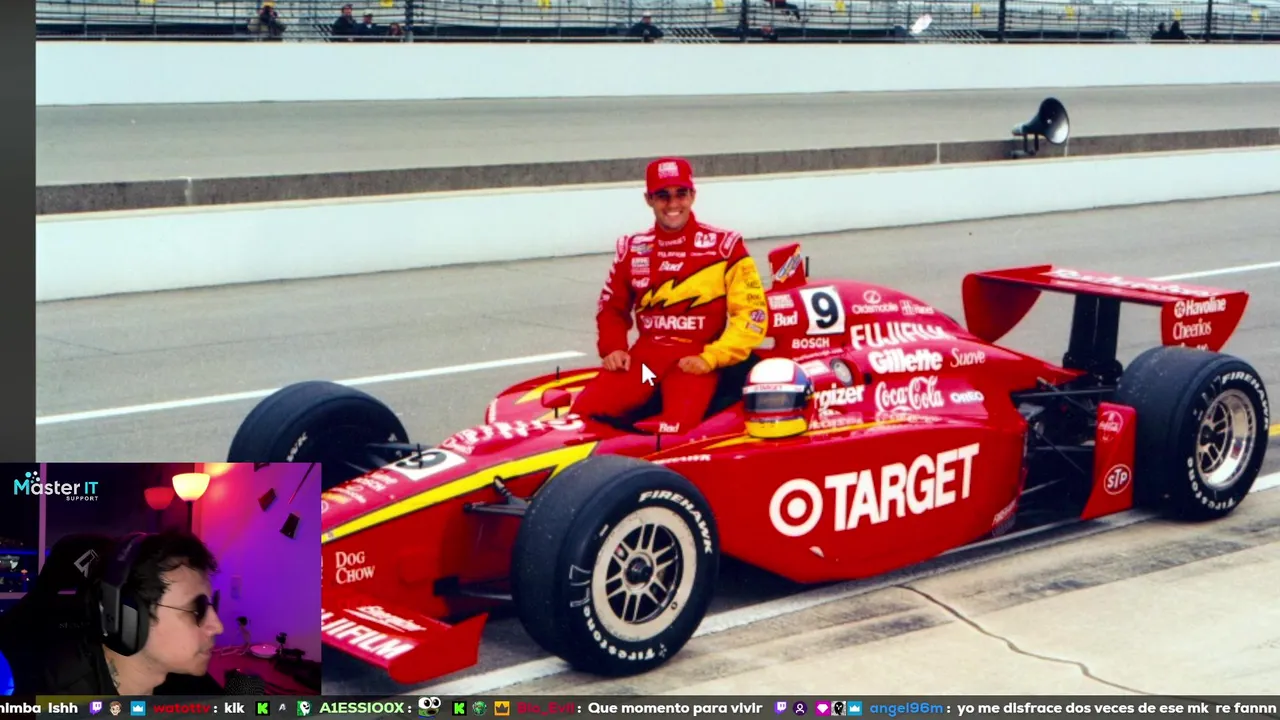Select the chat message 'klk'
Viewport: 1280px width, 720px height.
(x=234, y=708)
